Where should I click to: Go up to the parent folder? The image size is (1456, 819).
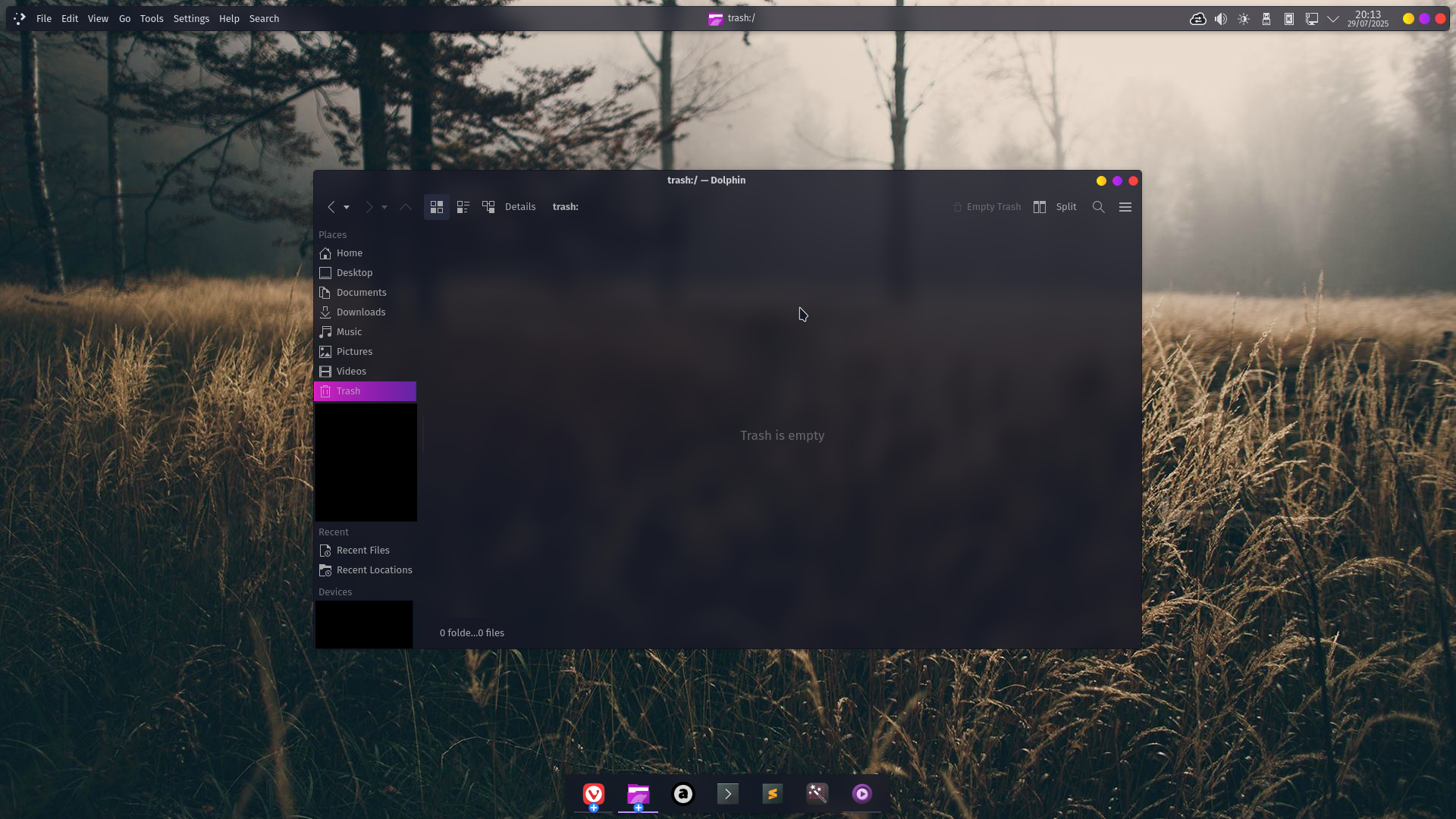pyautogui.click(x=406, y=207)
